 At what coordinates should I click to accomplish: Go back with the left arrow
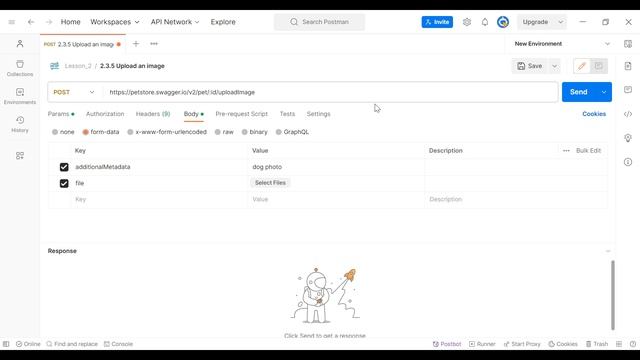coord(31,22)
